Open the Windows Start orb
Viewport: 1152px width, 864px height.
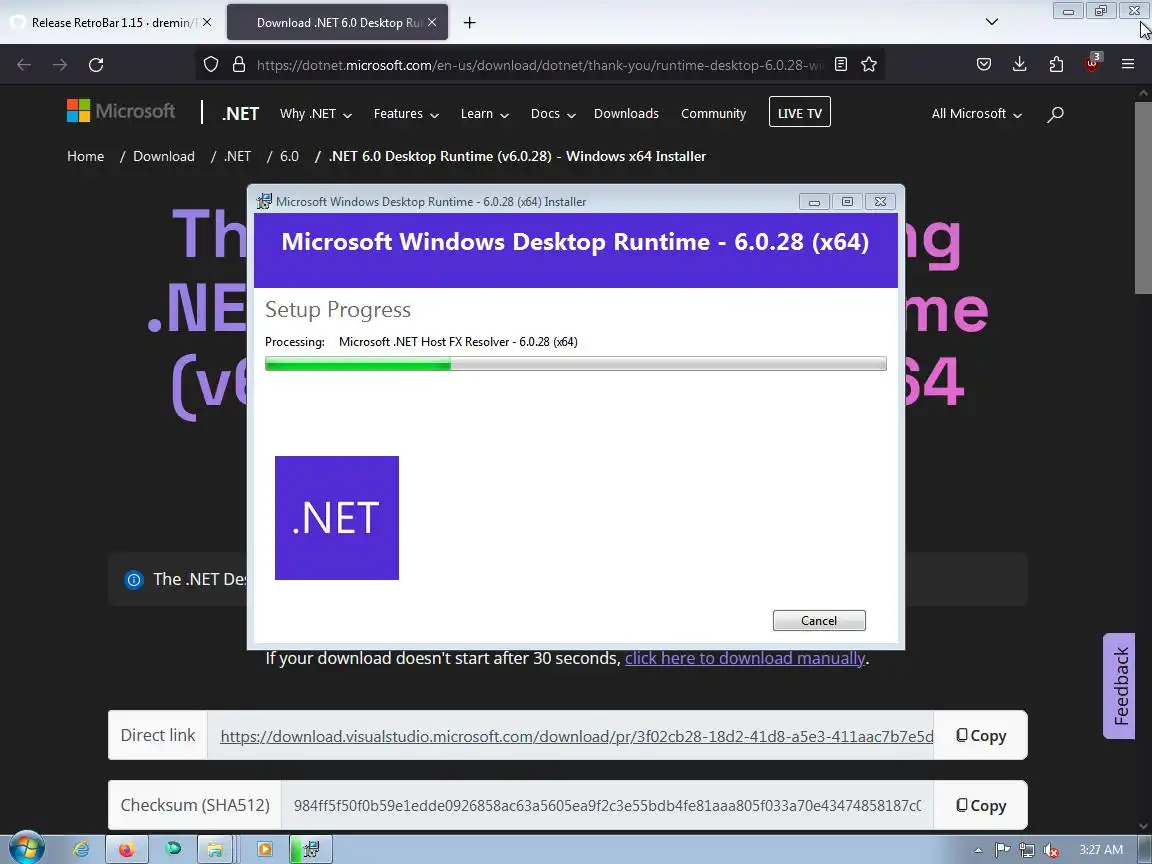(x=26, y=848)
